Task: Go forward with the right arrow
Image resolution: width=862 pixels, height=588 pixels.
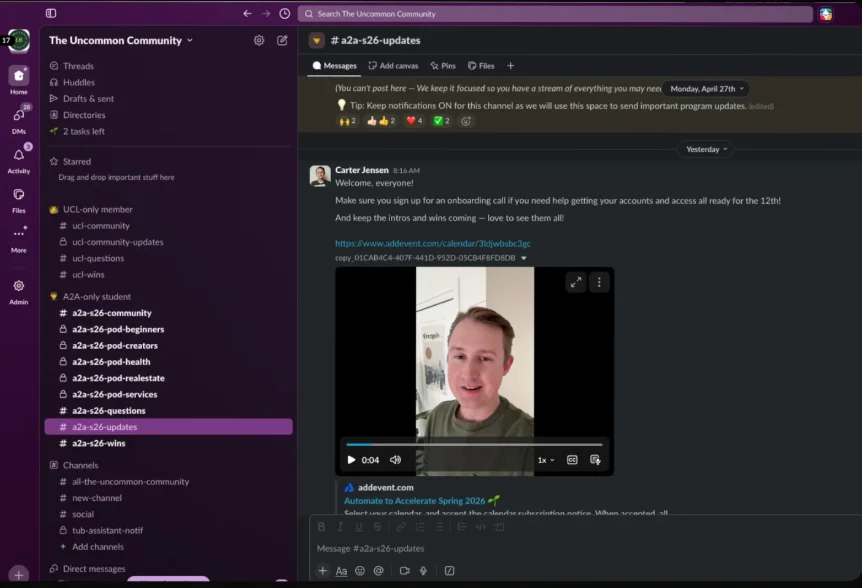Action: pos(266,14)
